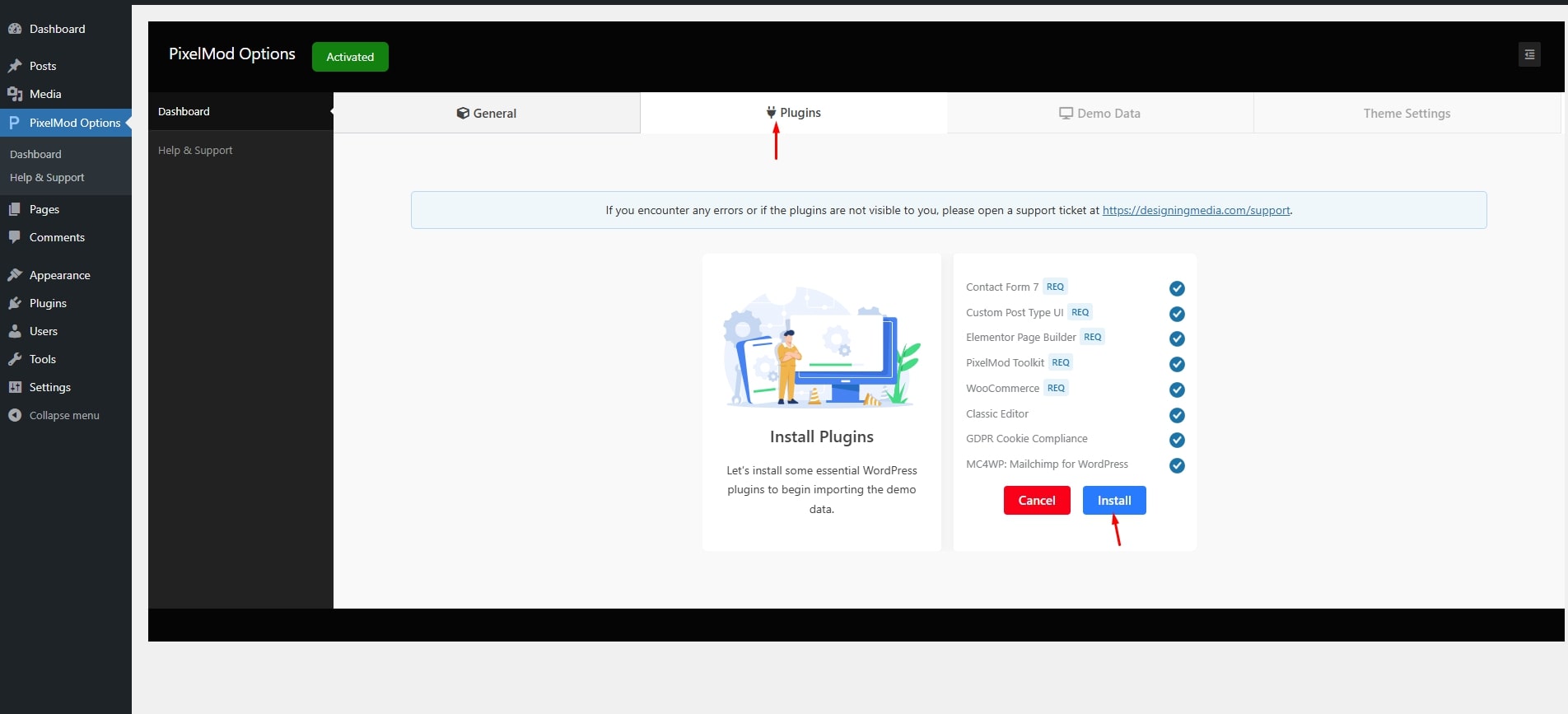Click the REQ badge next to Contact Form 7

pos(1055,287)
